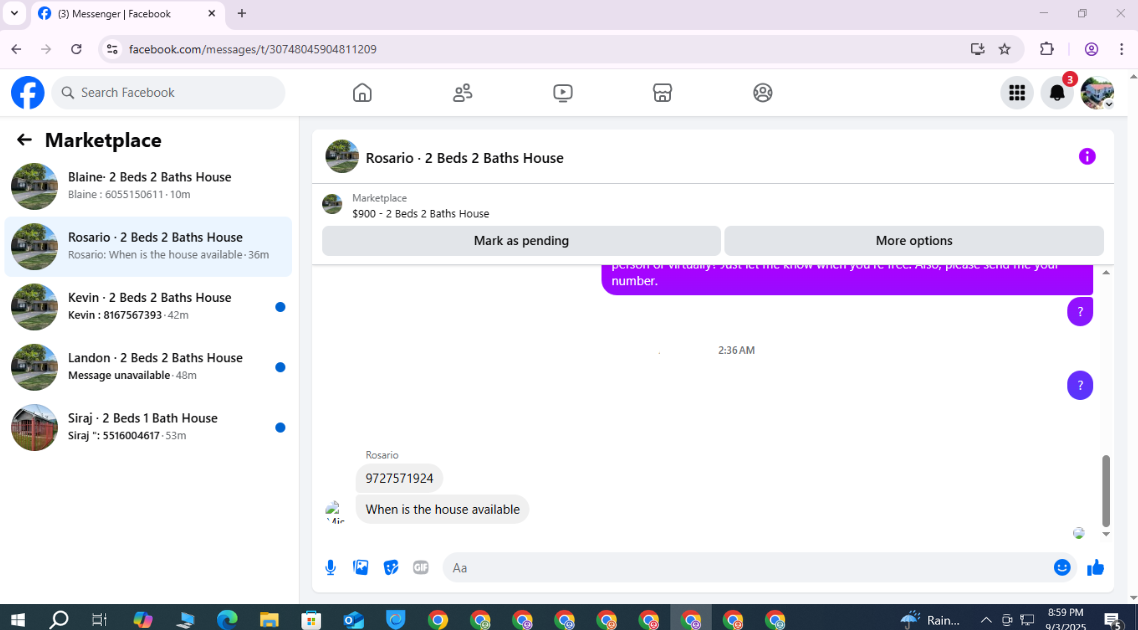
Task: Open Siraj 2 Beds 1 Bath conversation
Action: pos(148,427)
